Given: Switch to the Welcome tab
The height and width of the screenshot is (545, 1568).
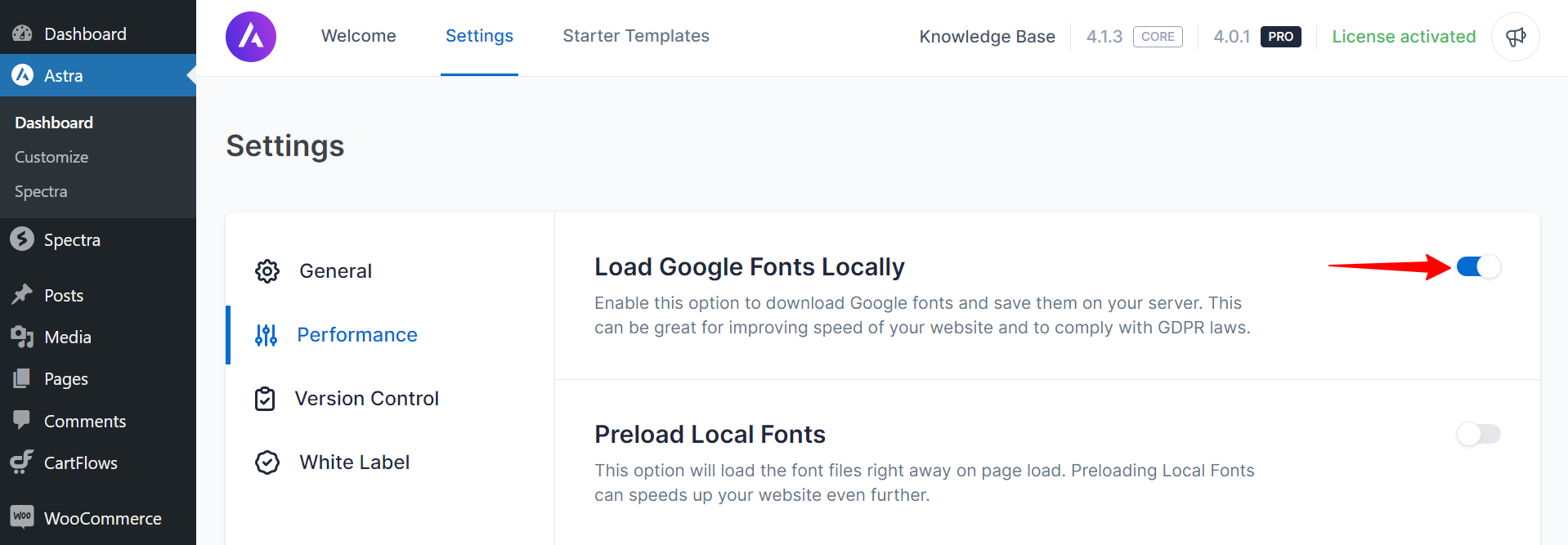Looking at the screenshot, I should pyautogui.click(x=358, y=36).
